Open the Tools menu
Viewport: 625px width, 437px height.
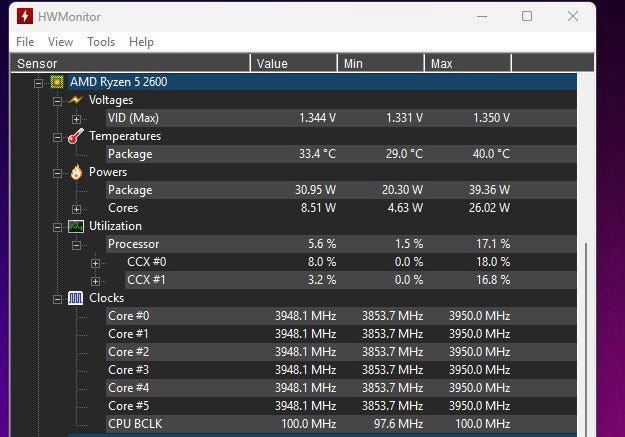101,42
